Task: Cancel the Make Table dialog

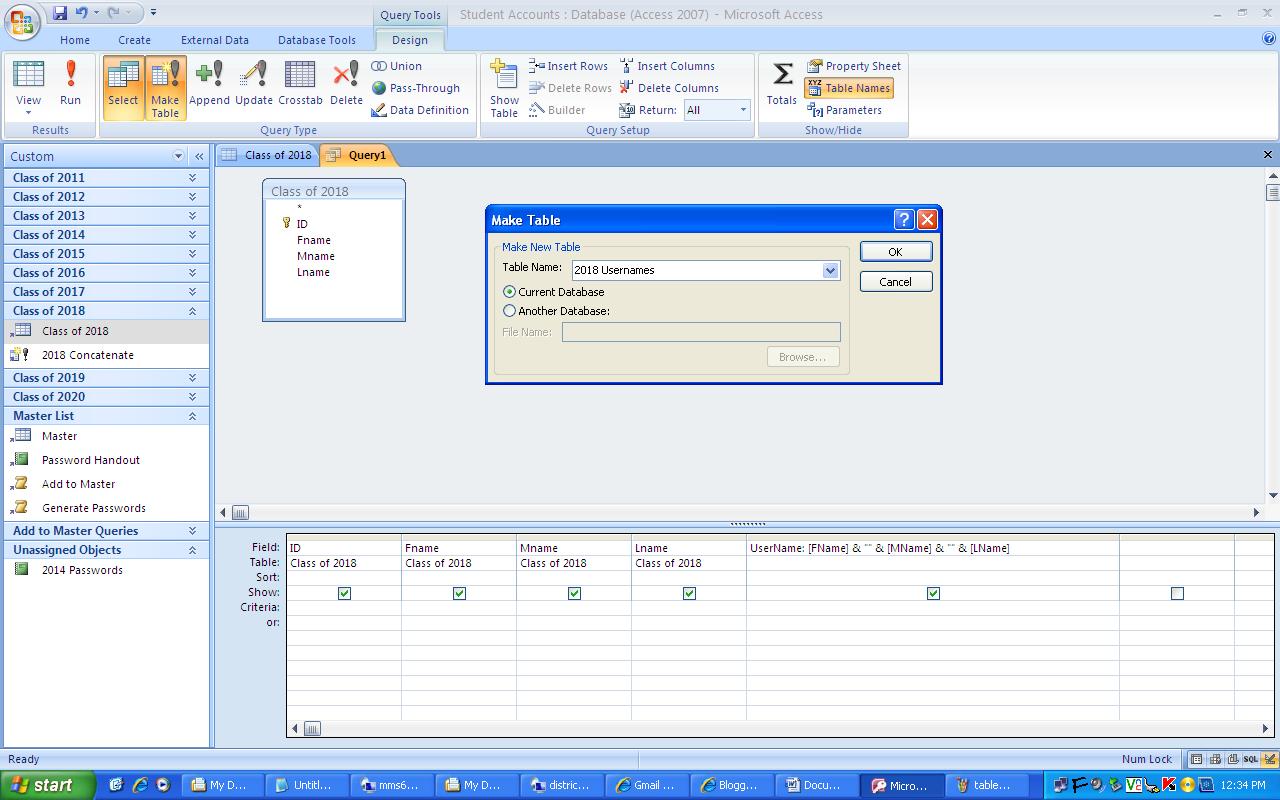Action: click(x=895, y=281)
